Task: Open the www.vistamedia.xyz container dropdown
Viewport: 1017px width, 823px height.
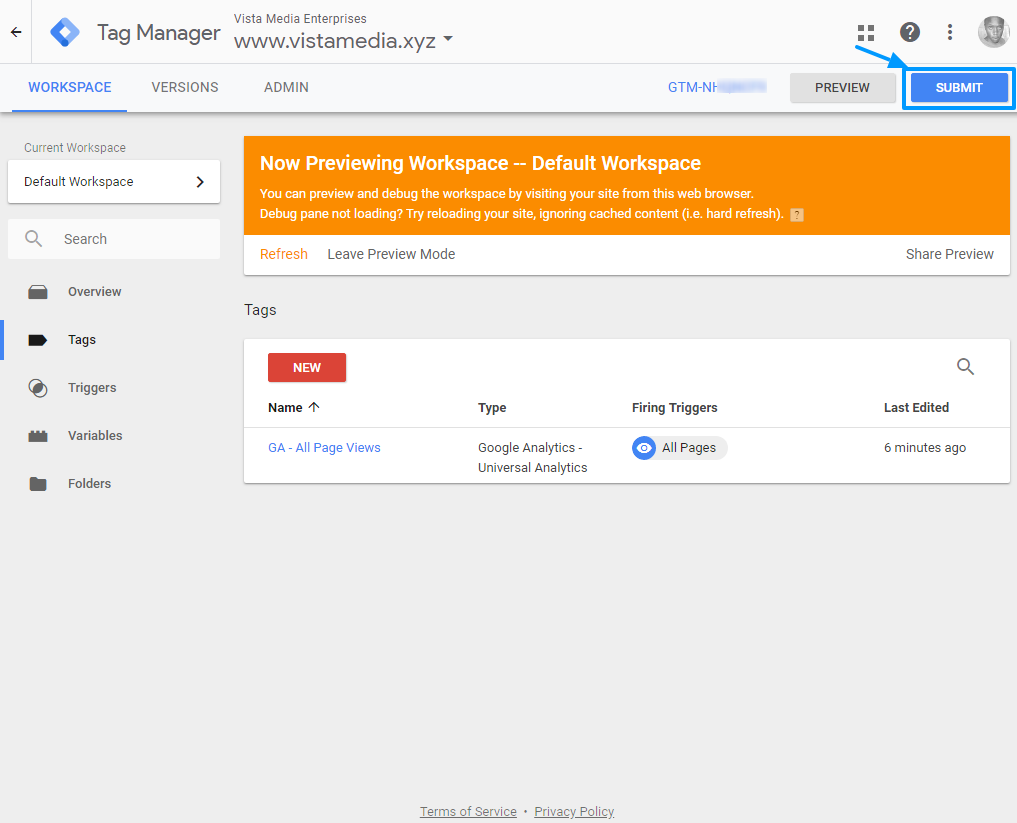Action: (343, 41)
